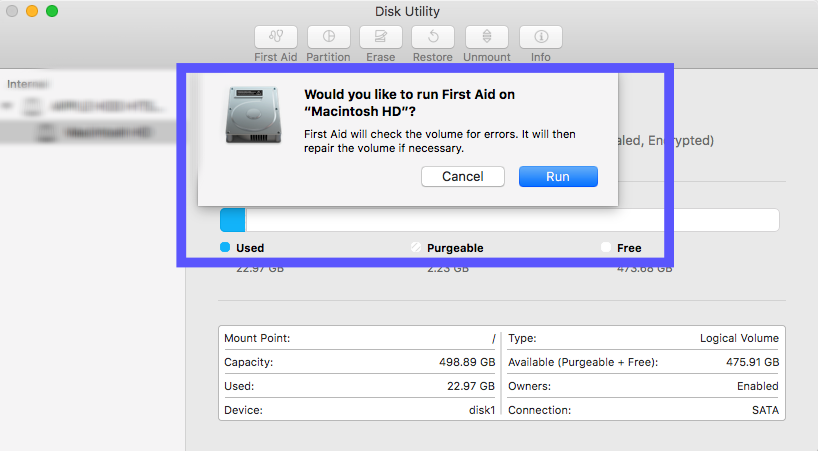
Task: Click the blue Used segment of storage bar
Action: coord(233,220)
